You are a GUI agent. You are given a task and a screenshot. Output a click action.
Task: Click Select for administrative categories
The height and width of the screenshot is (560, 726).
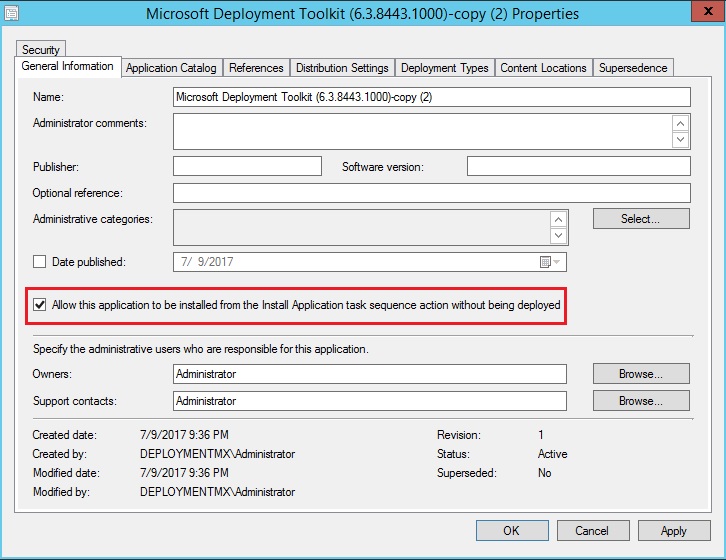640,219
